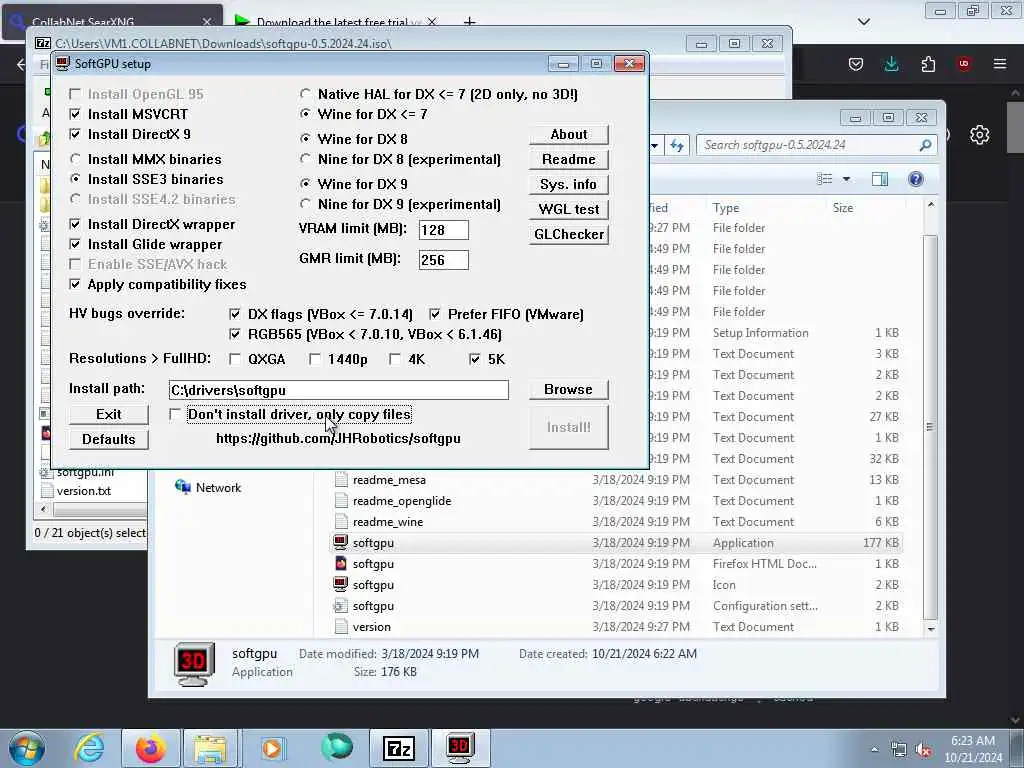Open a new Firefox tab
Screen dimensions: 1024x768
[x=469, y=22]
